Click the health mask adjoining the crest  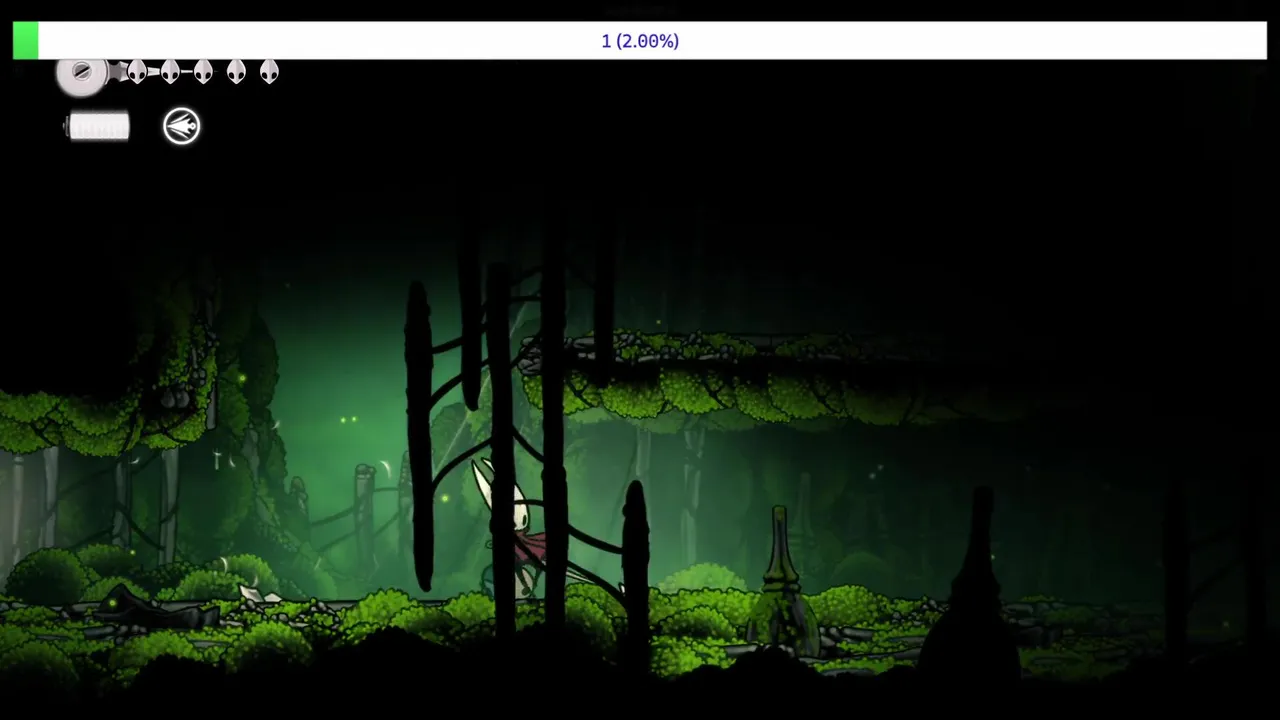click(137, 72)
